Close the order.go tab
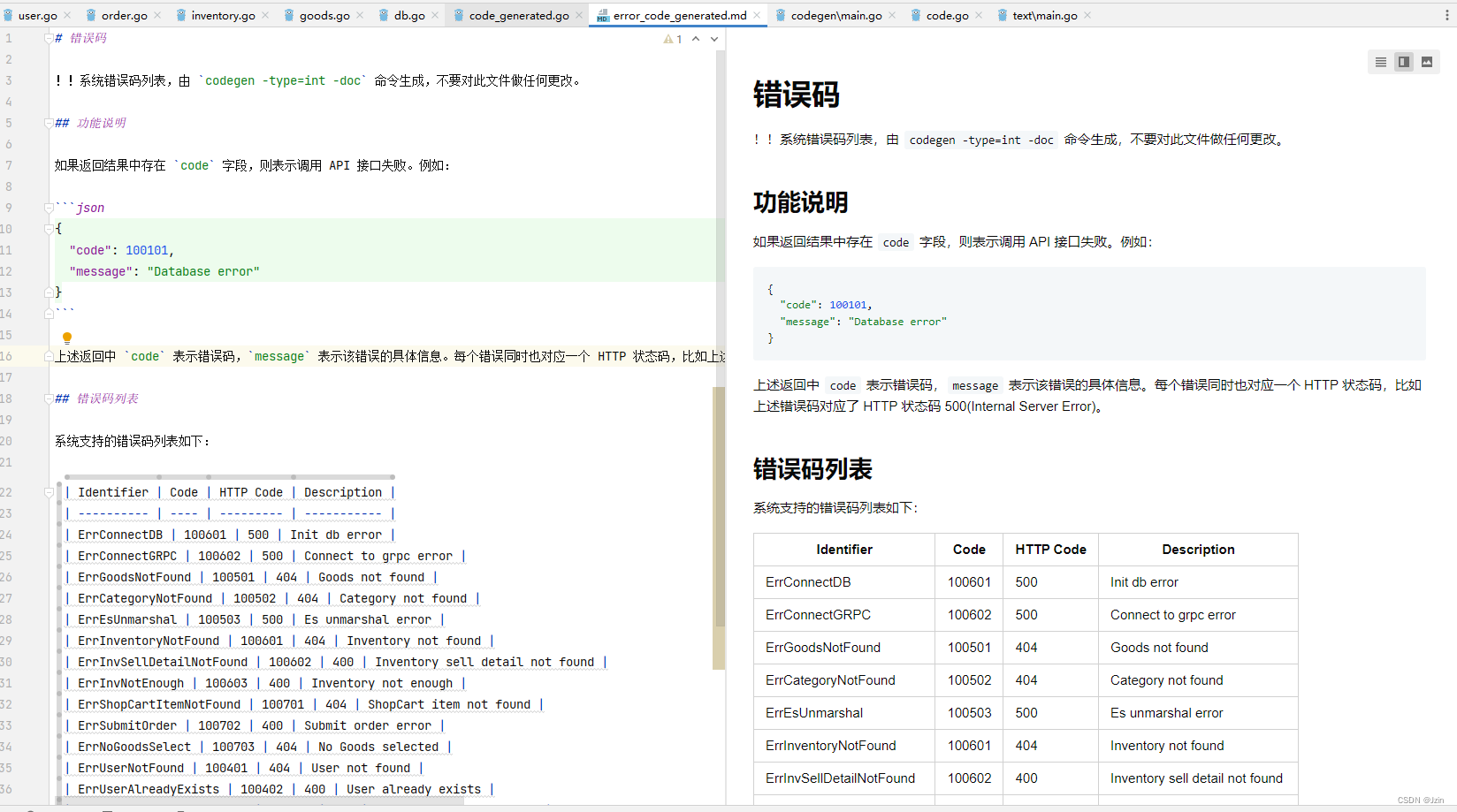Viewport: 1457px width, 812px height. click(x=158, y=15)
